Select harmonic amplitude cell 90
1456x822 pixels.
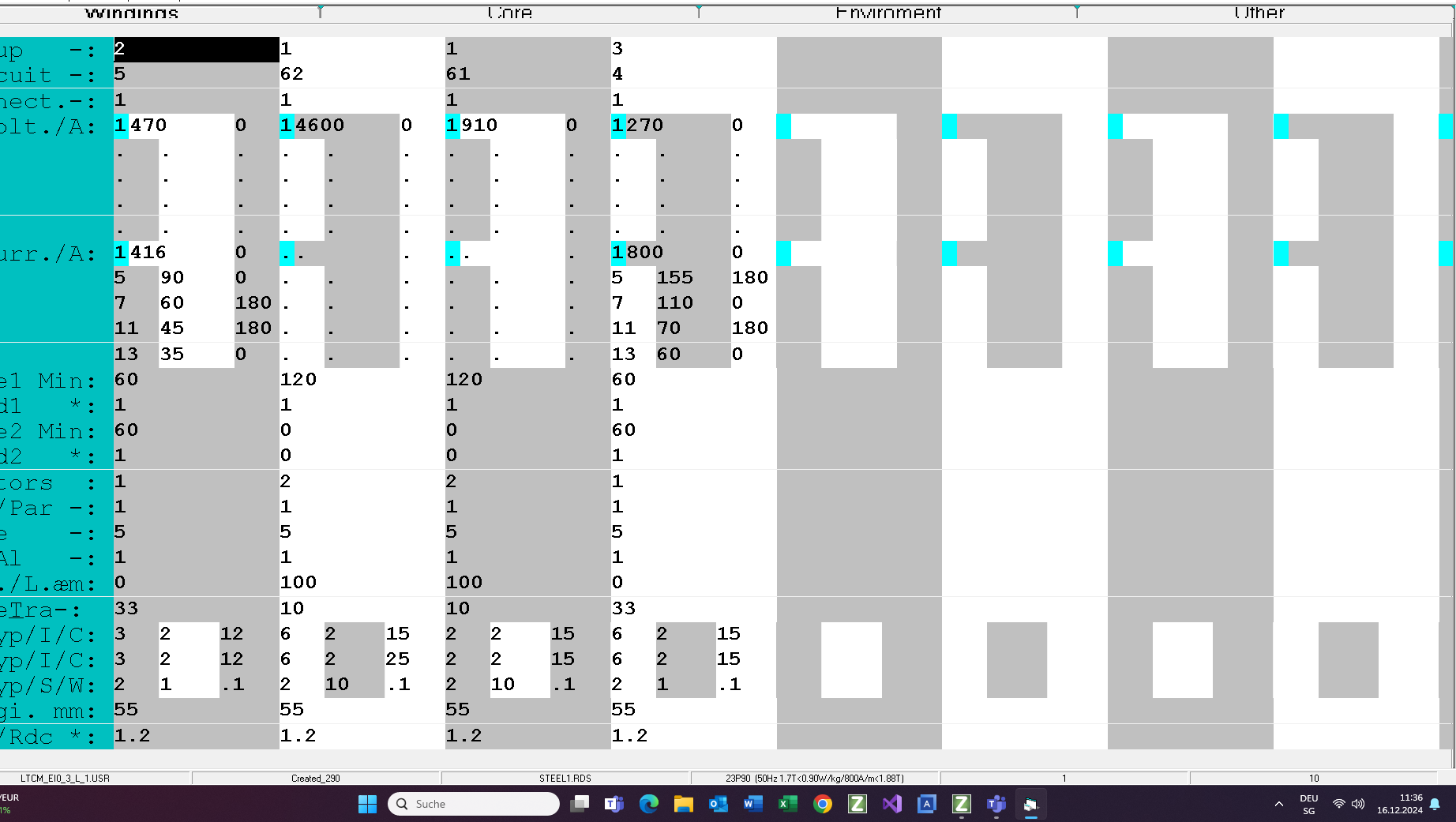click(196, 278)
